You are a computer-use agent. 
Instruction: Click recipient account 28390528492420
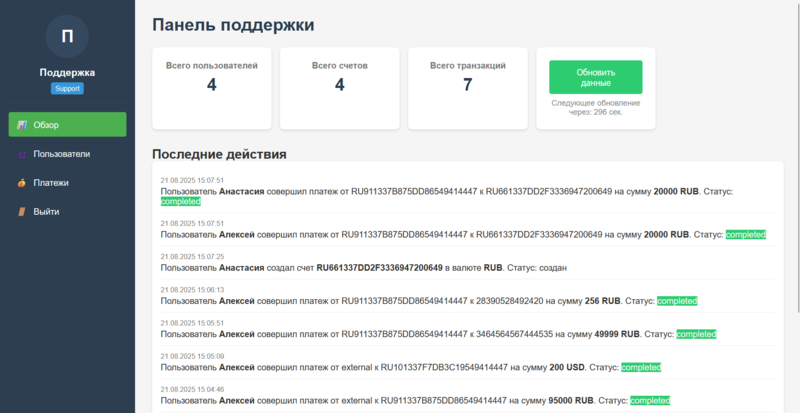[x=510, y=301]
